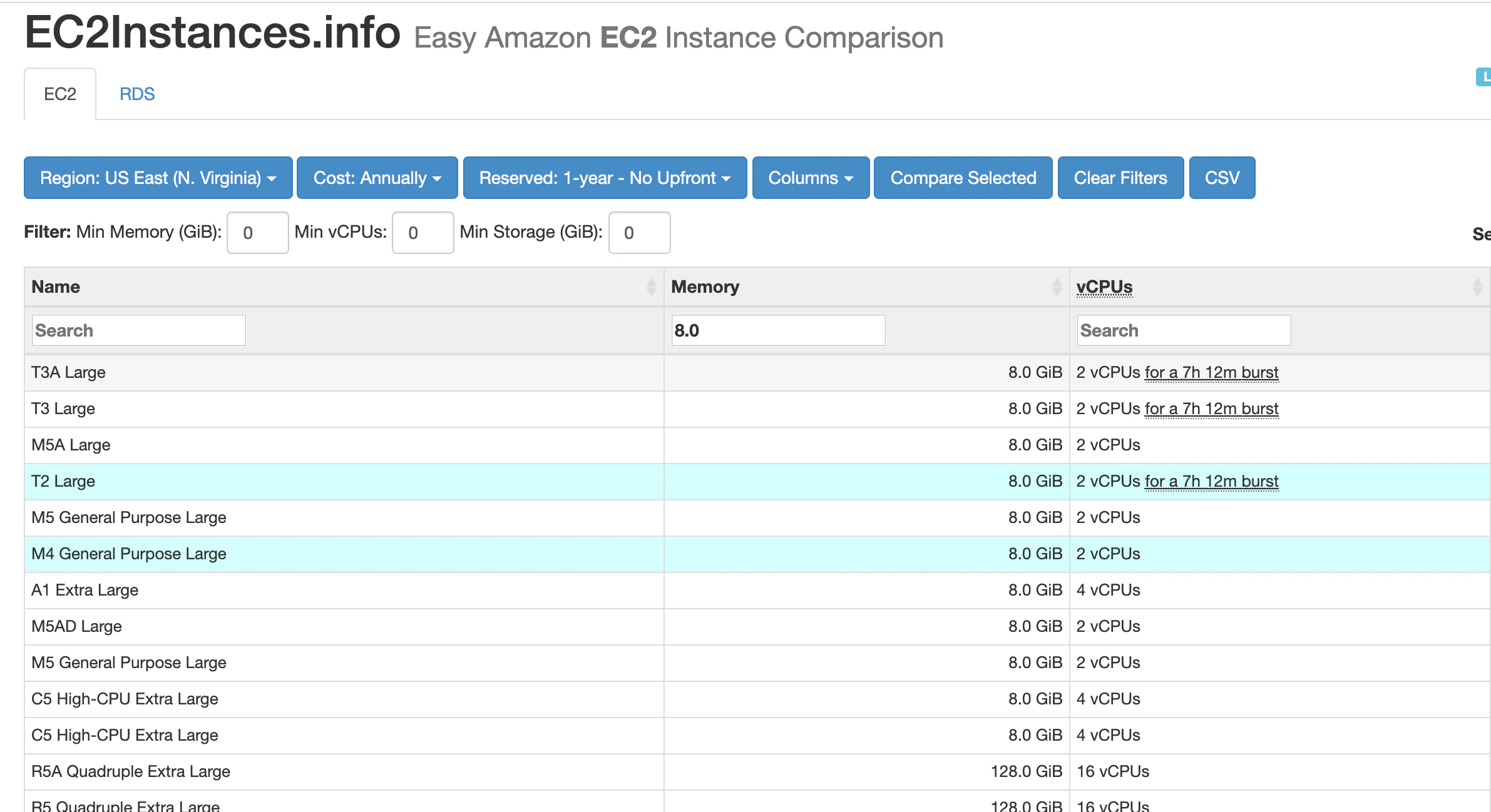
Task: Click the vCPUs header tooltip link
Action: pos(1105,287)
